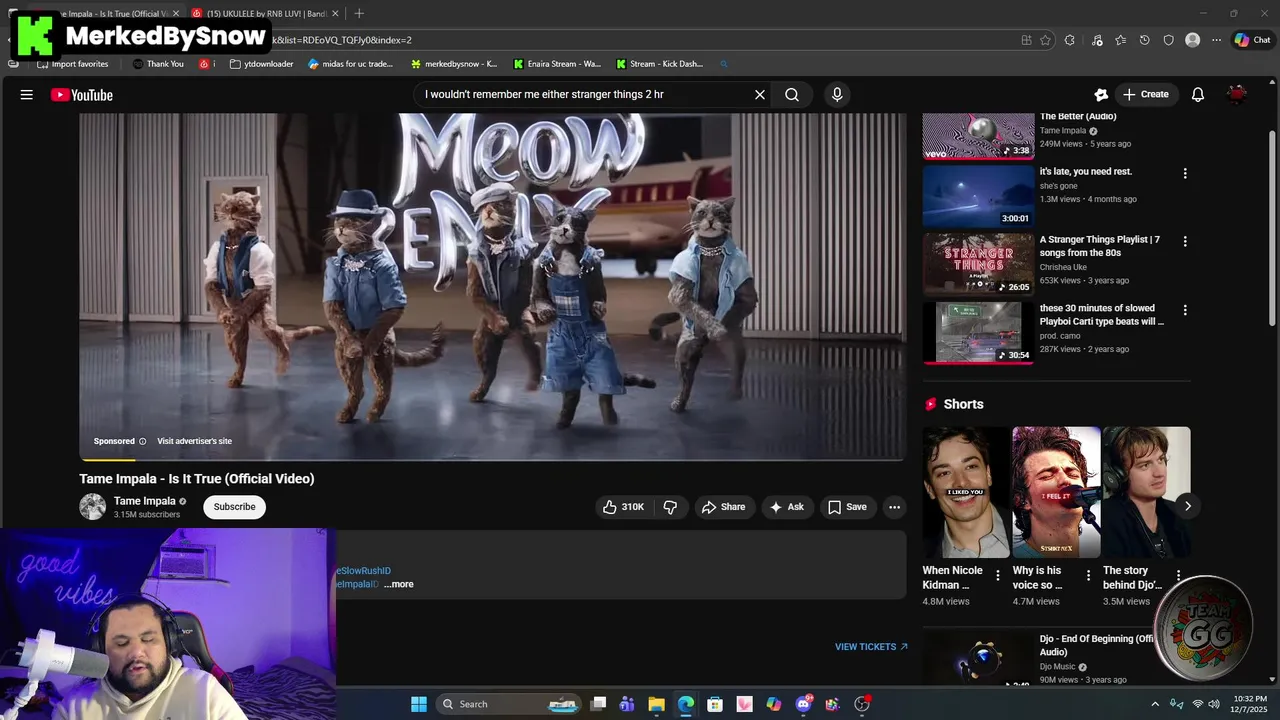Open Enaira Stream bookmark
The height and width of the screenshot is (720, 1280).
click(558, 64)
